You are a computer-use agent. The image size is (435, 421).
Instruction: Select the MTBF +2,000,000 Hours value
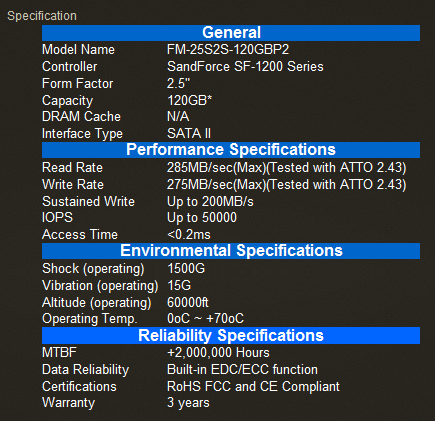tap(218, 352)
